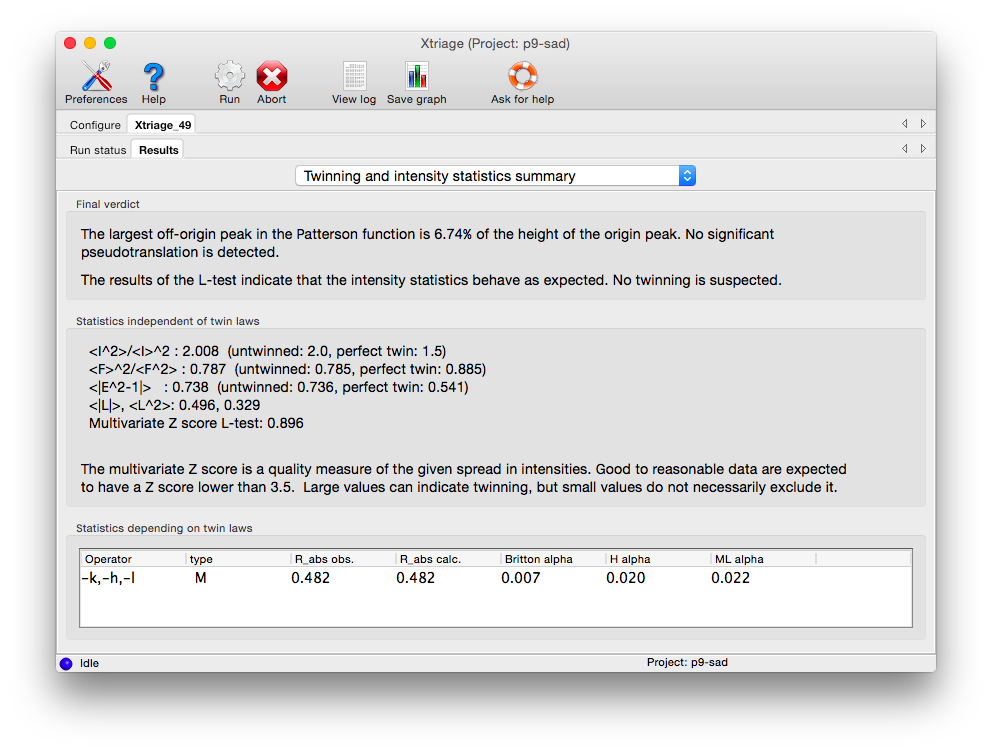992x752 pixels.
Task: Select the Results tab
Action: tap(159, 150)
